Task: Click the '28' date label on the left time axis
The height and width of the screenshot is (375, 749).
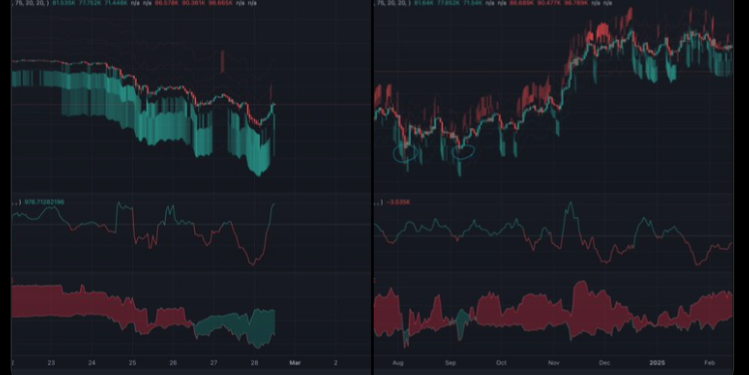Action: point(255,363)
